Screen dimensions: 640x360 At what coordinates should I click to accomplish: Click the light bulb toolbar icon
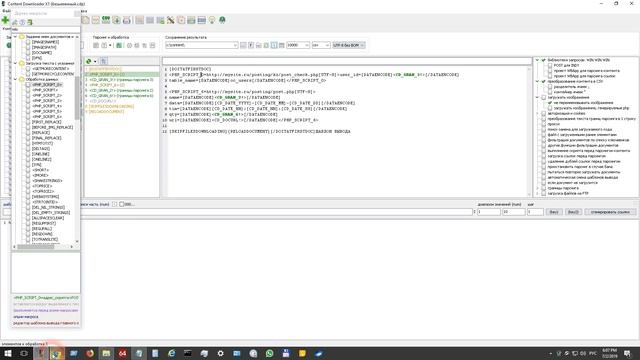[212, 20]
